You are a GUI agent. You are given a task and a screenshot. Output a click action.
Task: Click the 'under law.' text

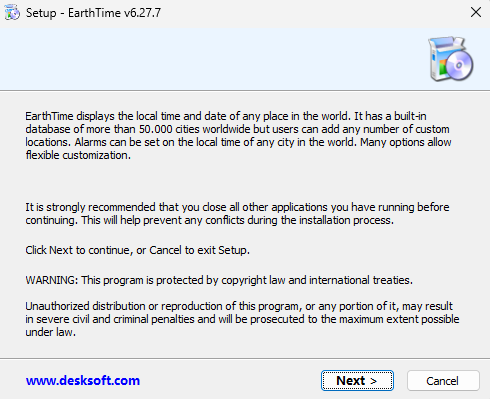[50, 332]
